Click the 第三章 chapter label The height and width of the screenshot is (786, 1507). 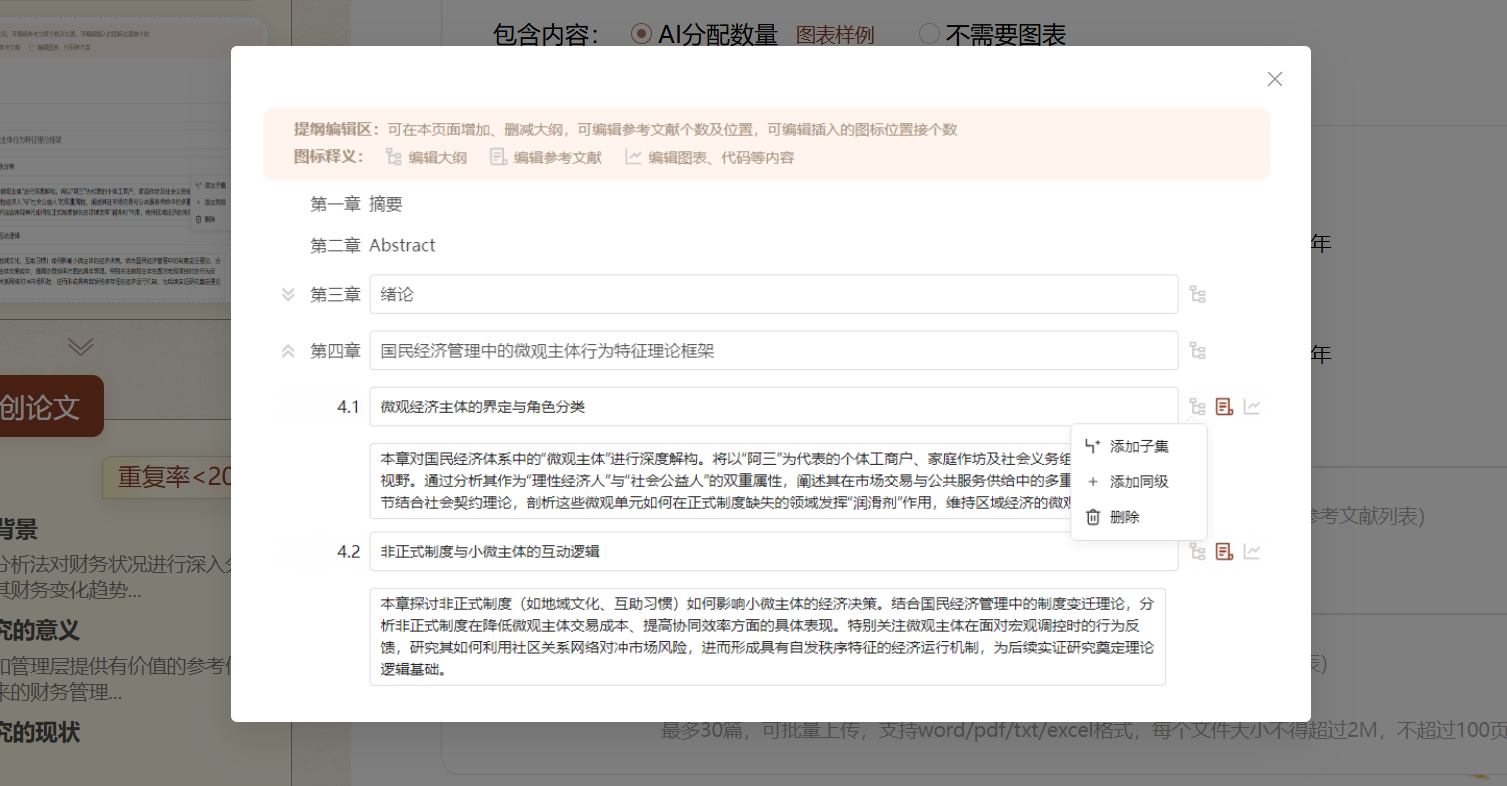point(335,294)
